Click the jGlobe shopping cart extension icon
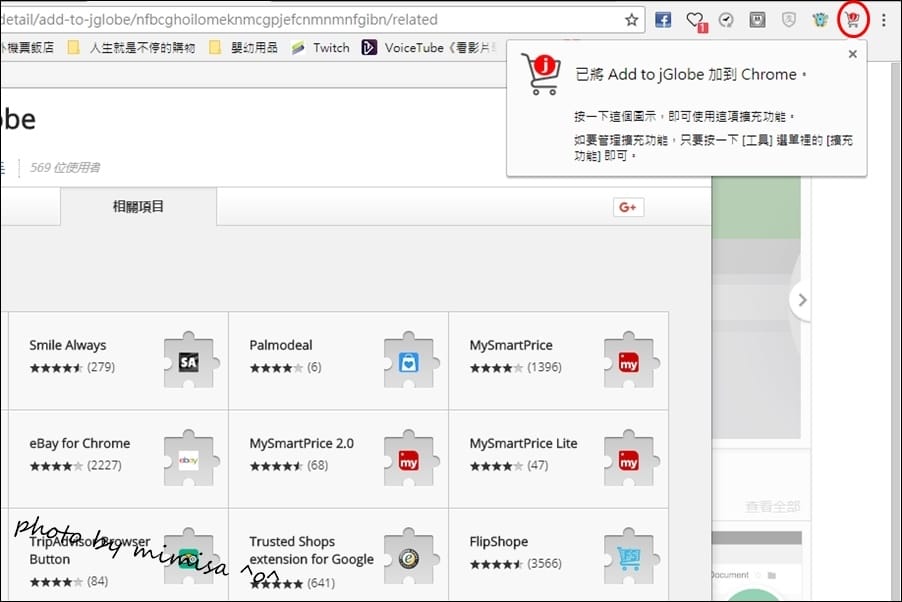The height and width of the screenshot is (602, 902). point(851,19)
